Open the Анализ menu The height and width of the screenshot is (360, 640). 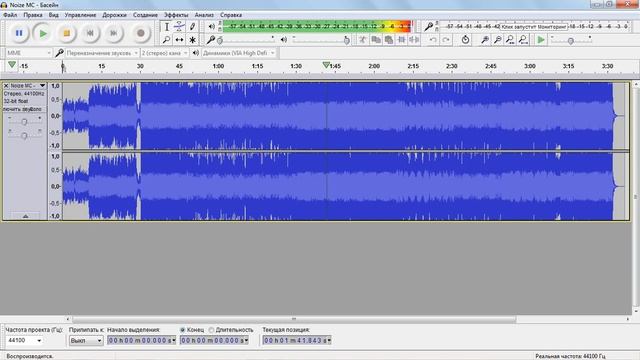(x=204, y=15)
